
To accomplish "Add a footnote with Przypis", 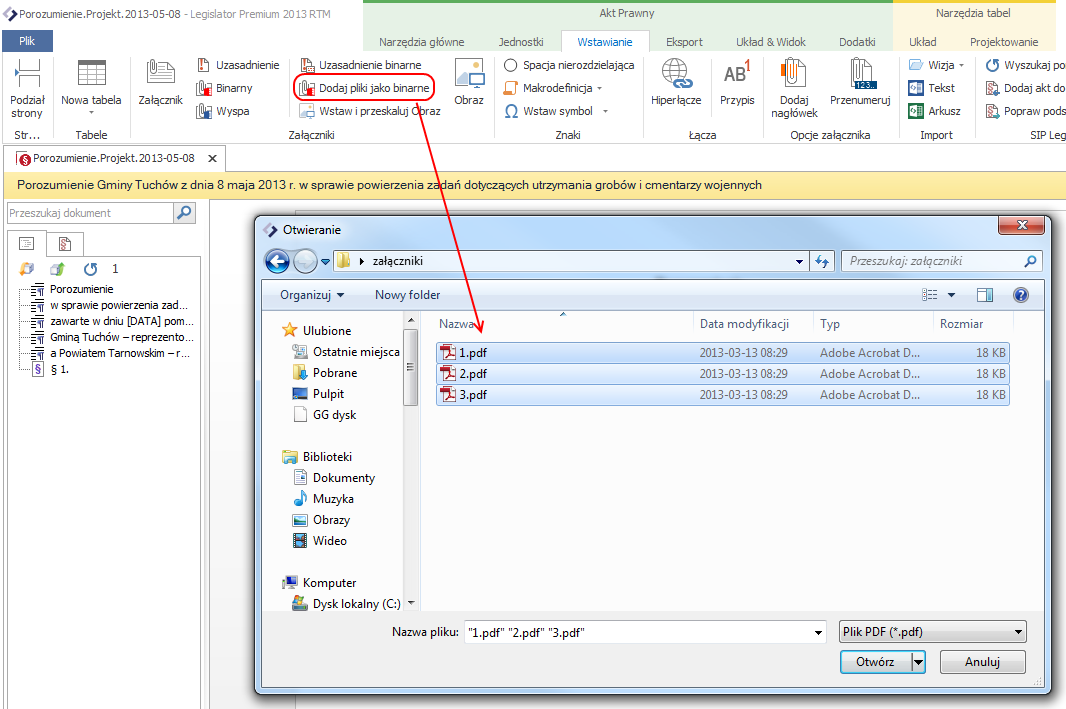I will pyautogui.click(x=737, y=83).
